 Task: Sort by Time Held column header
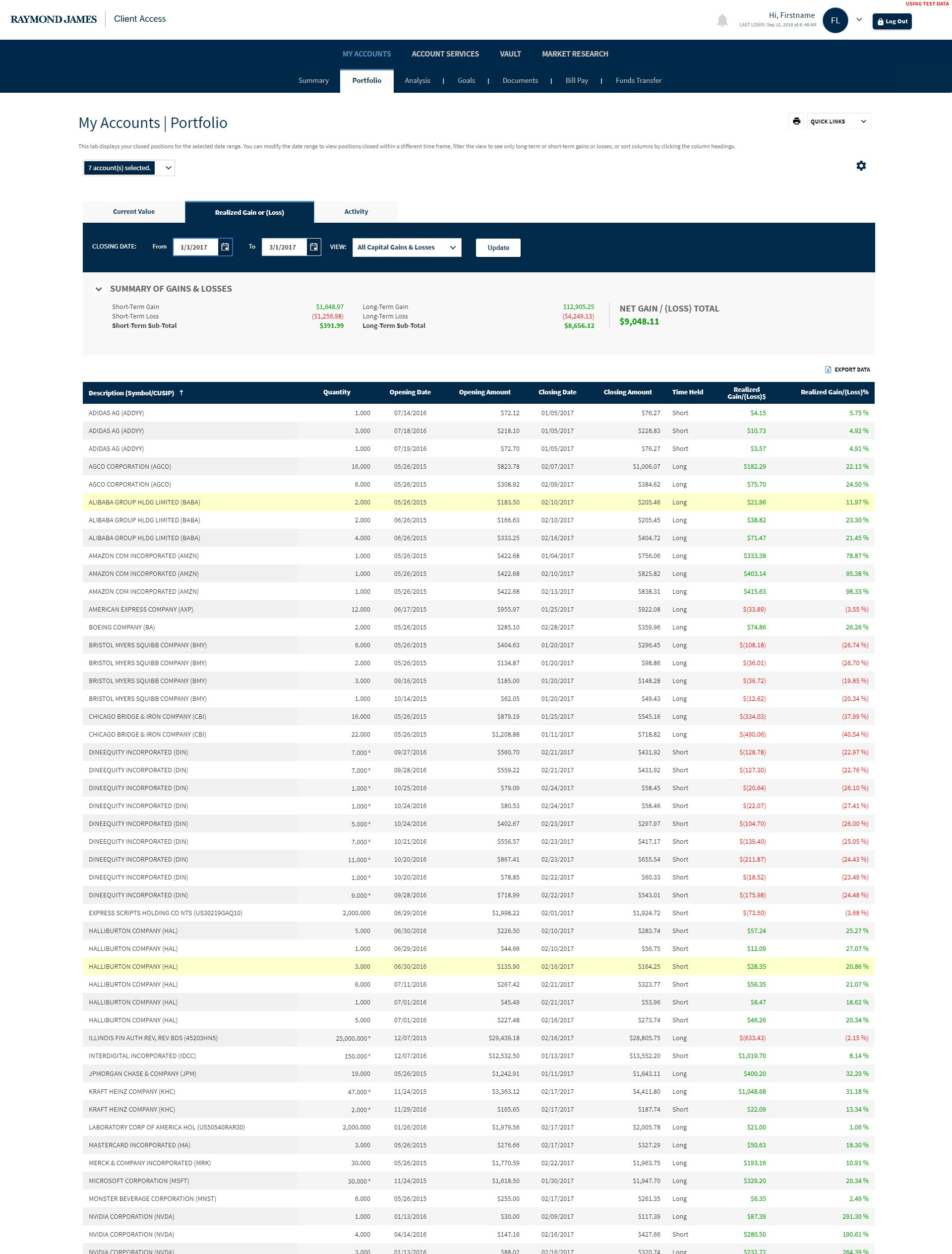point(687,392)
